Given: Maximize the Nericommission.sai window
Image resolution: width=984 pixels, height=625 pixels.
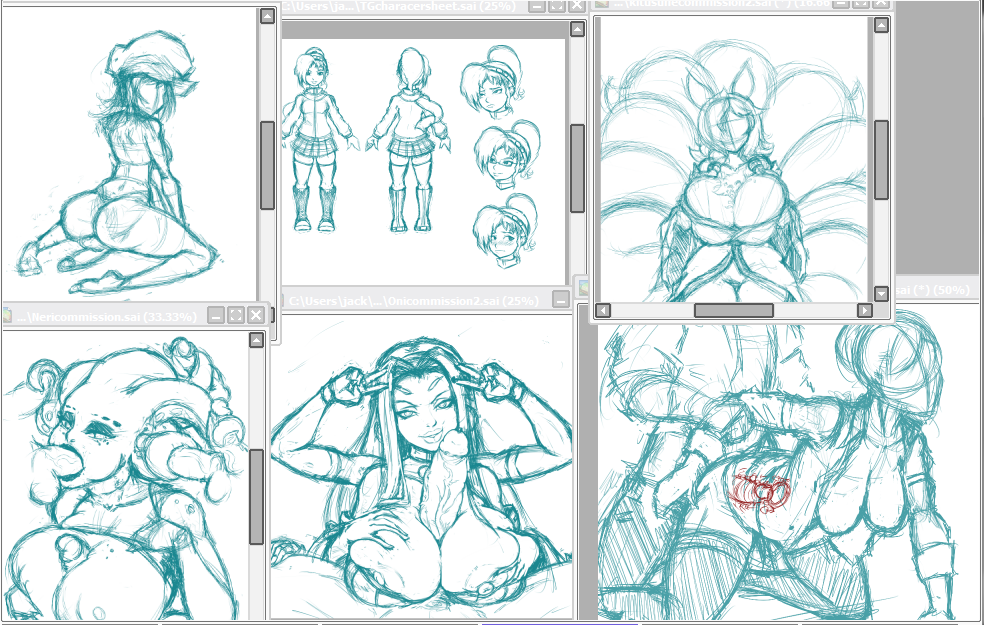Looking at the screenshot, I should click(236, 316).
